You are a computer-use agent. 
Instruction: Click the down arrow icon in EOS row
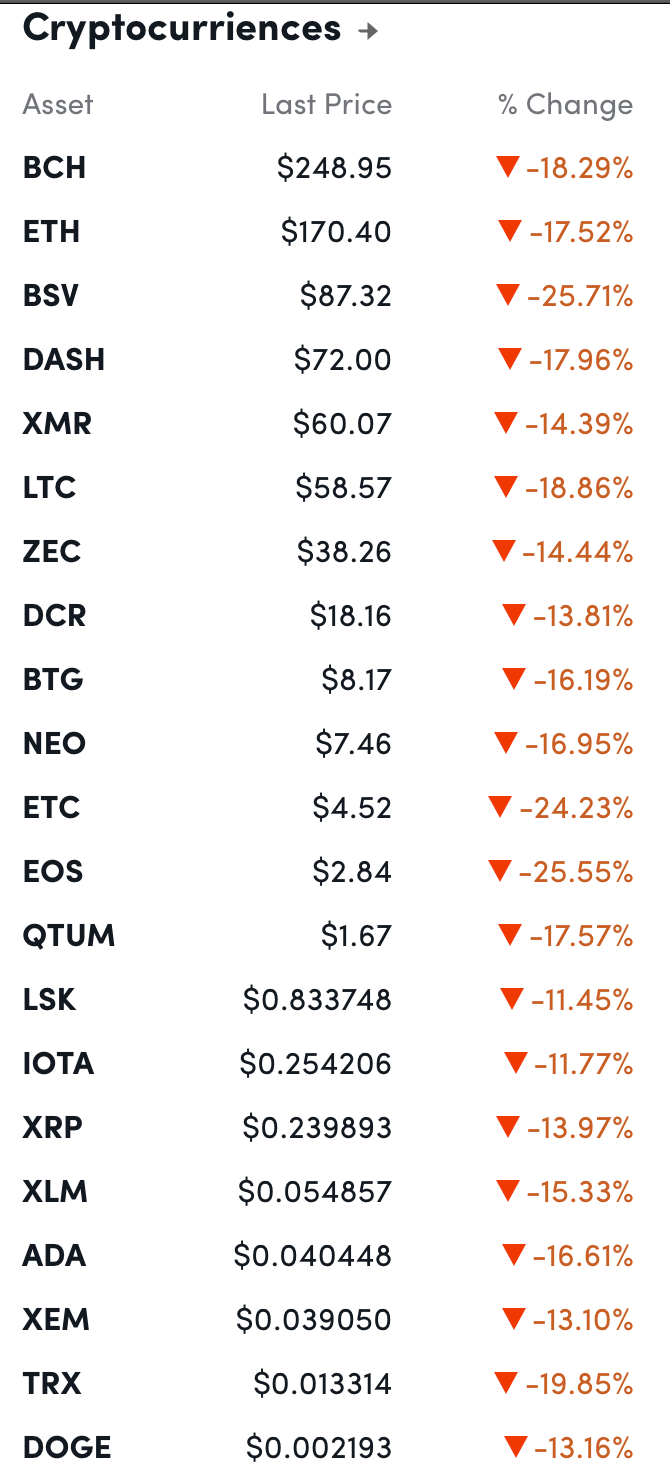coord(499,871)
